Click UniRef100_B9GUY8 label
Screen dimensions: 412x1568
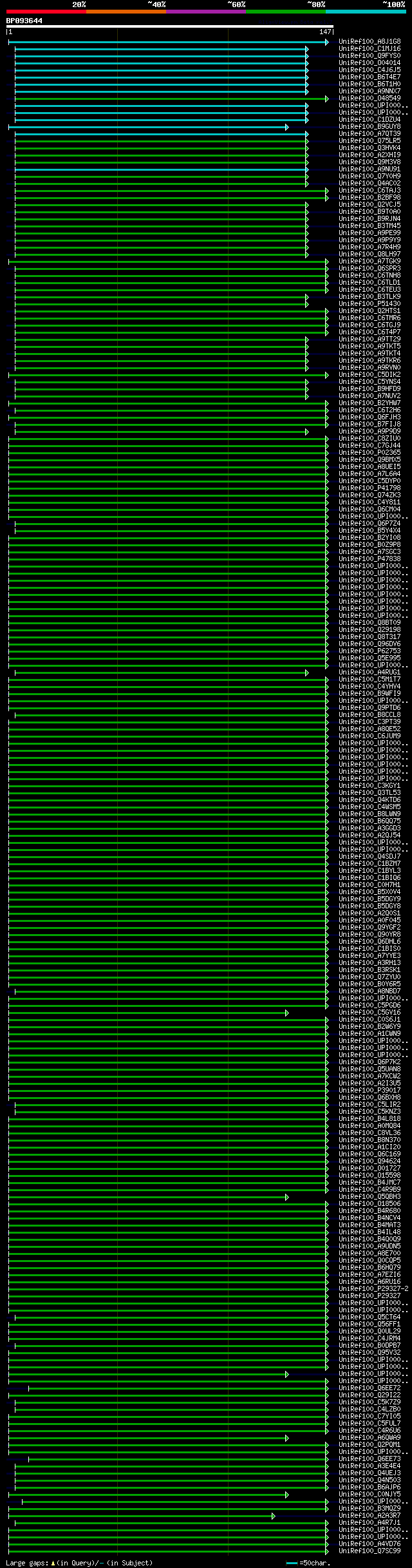[370, 127]
